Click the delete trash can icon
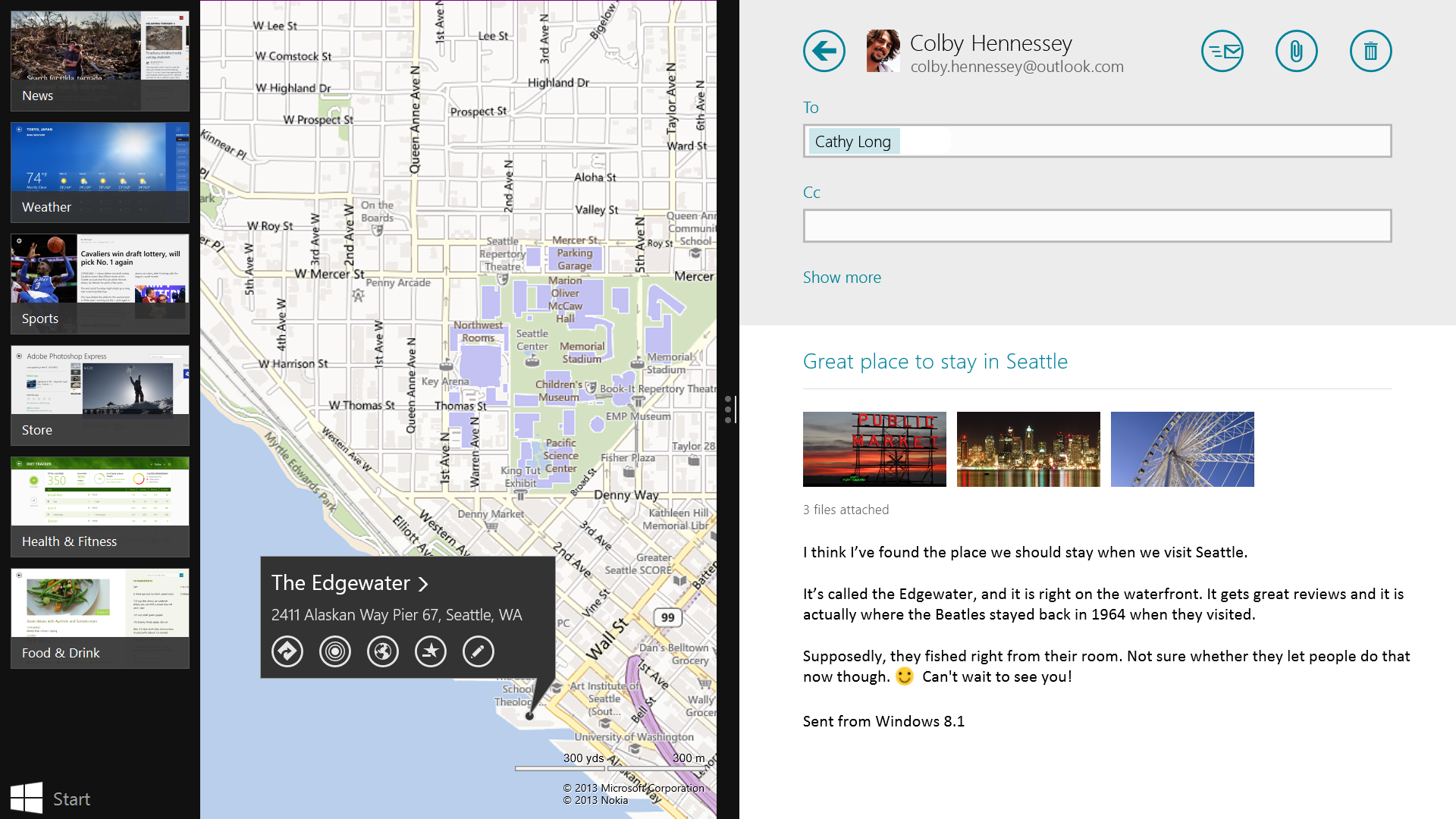The image size is (1456, 819). 1370,51
